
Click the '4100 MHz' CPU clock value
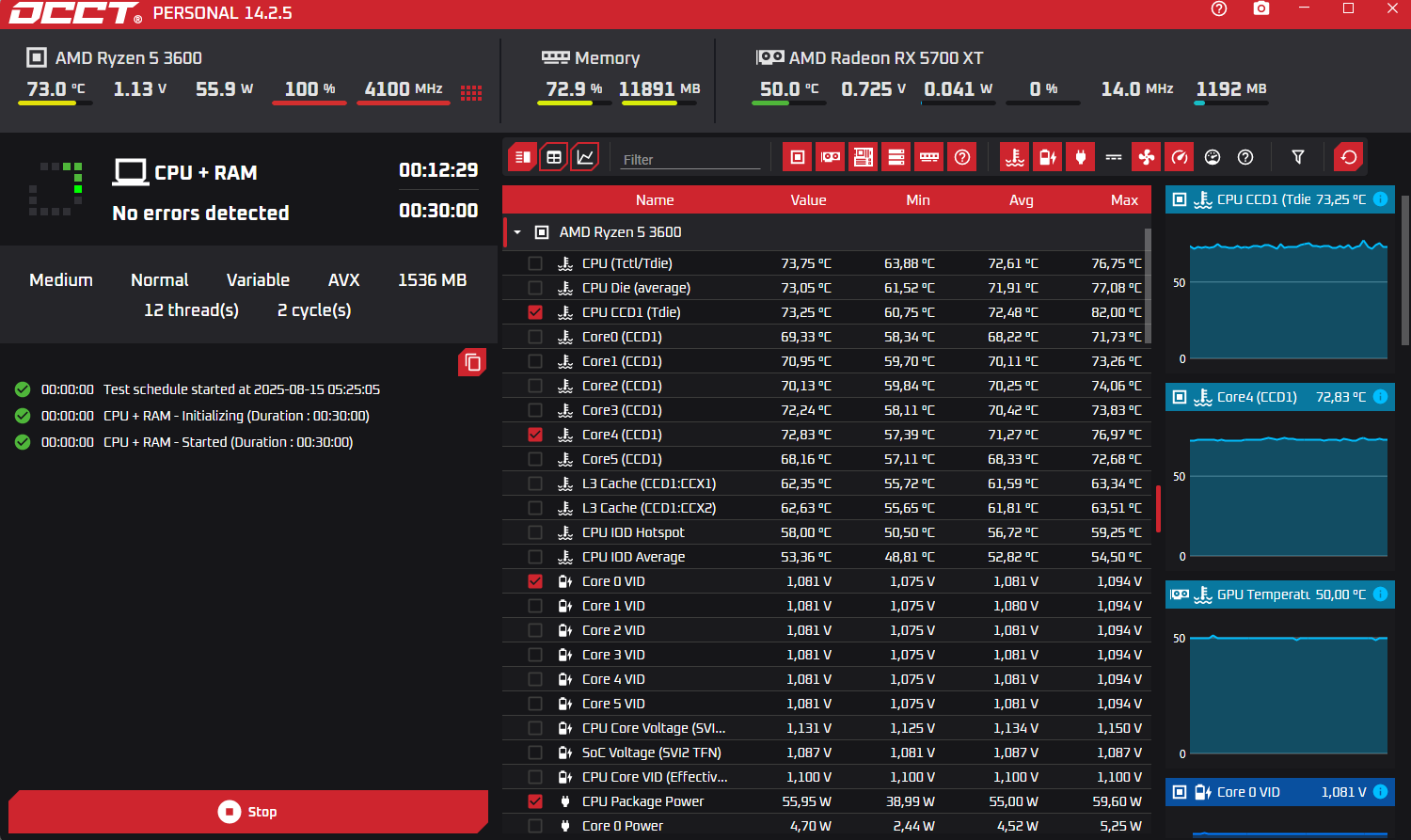pyautogui.click(x=404, y=89)
